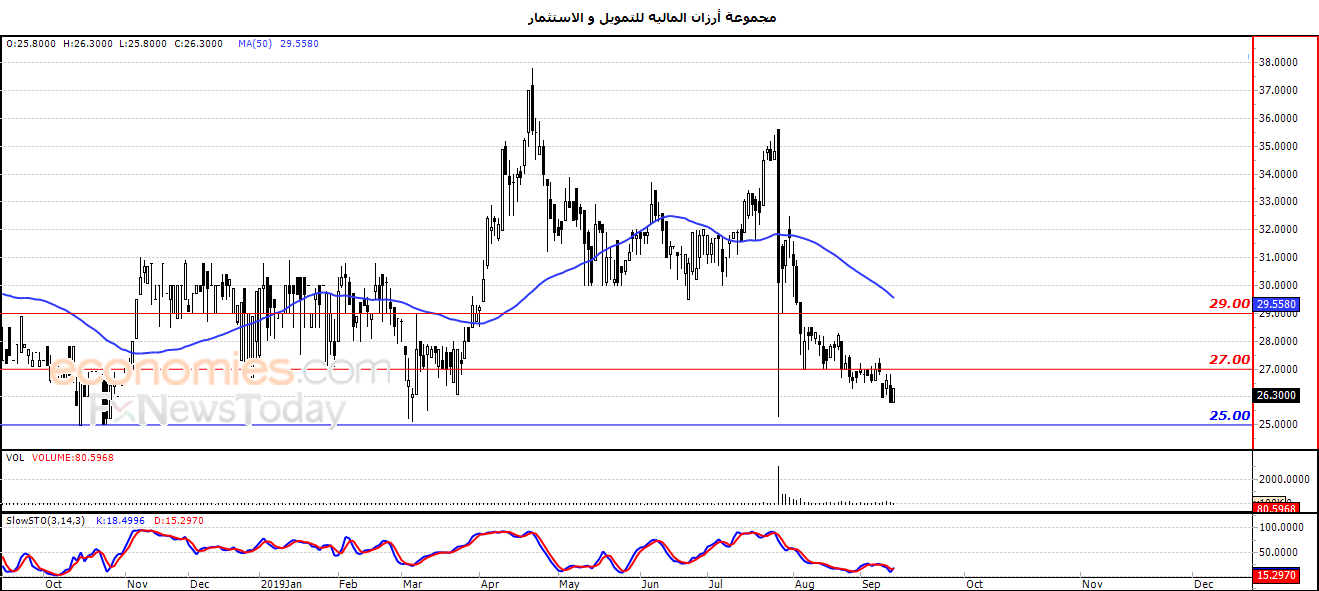Image resolution: width=1319 pixels, height=591 pixels.
Task: Click the tall volume spike bar
Action: pos(778,484)
